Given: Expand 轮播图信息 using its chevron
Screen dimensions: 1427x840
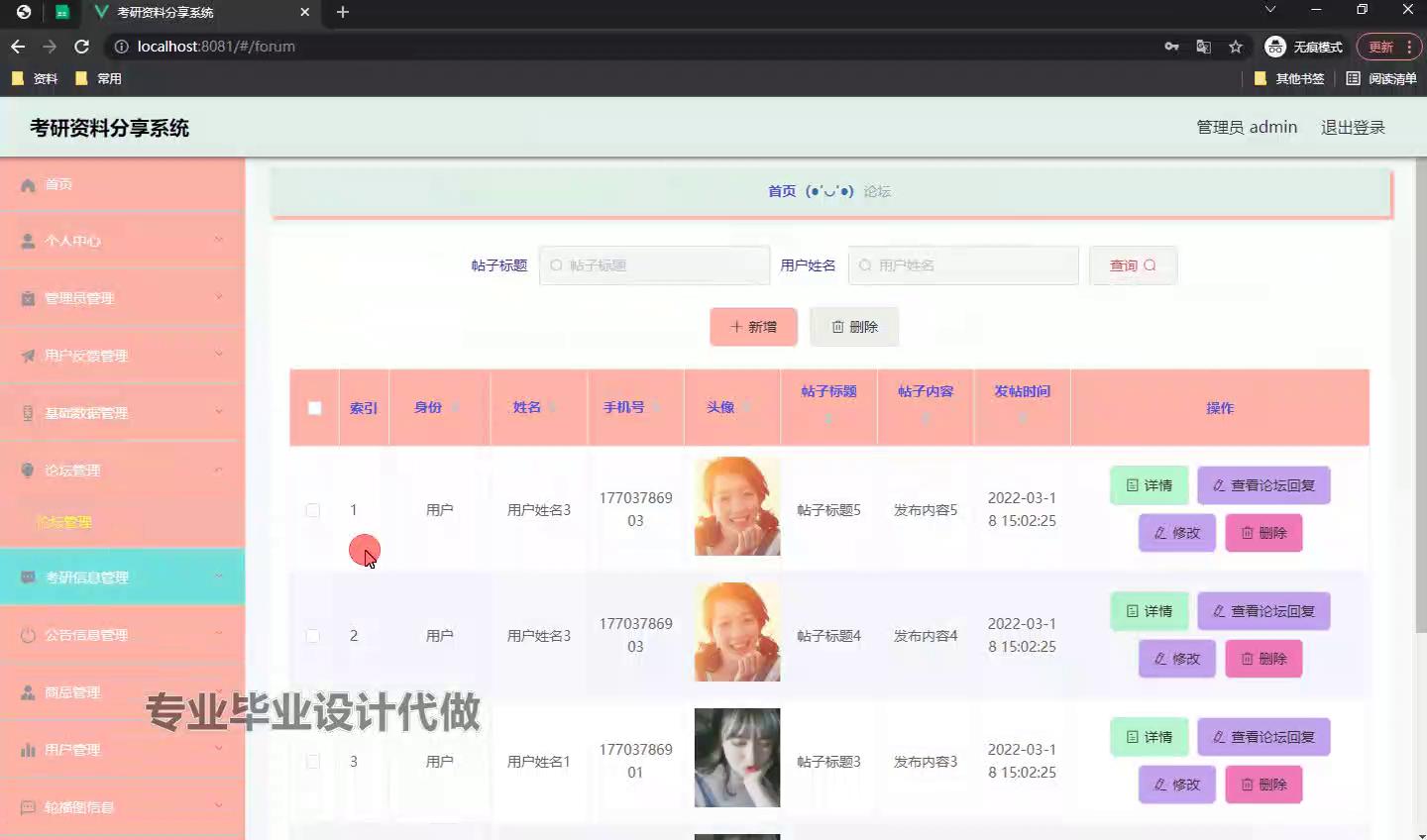Looking at the screenshot, I should click(x=218, y=805).
